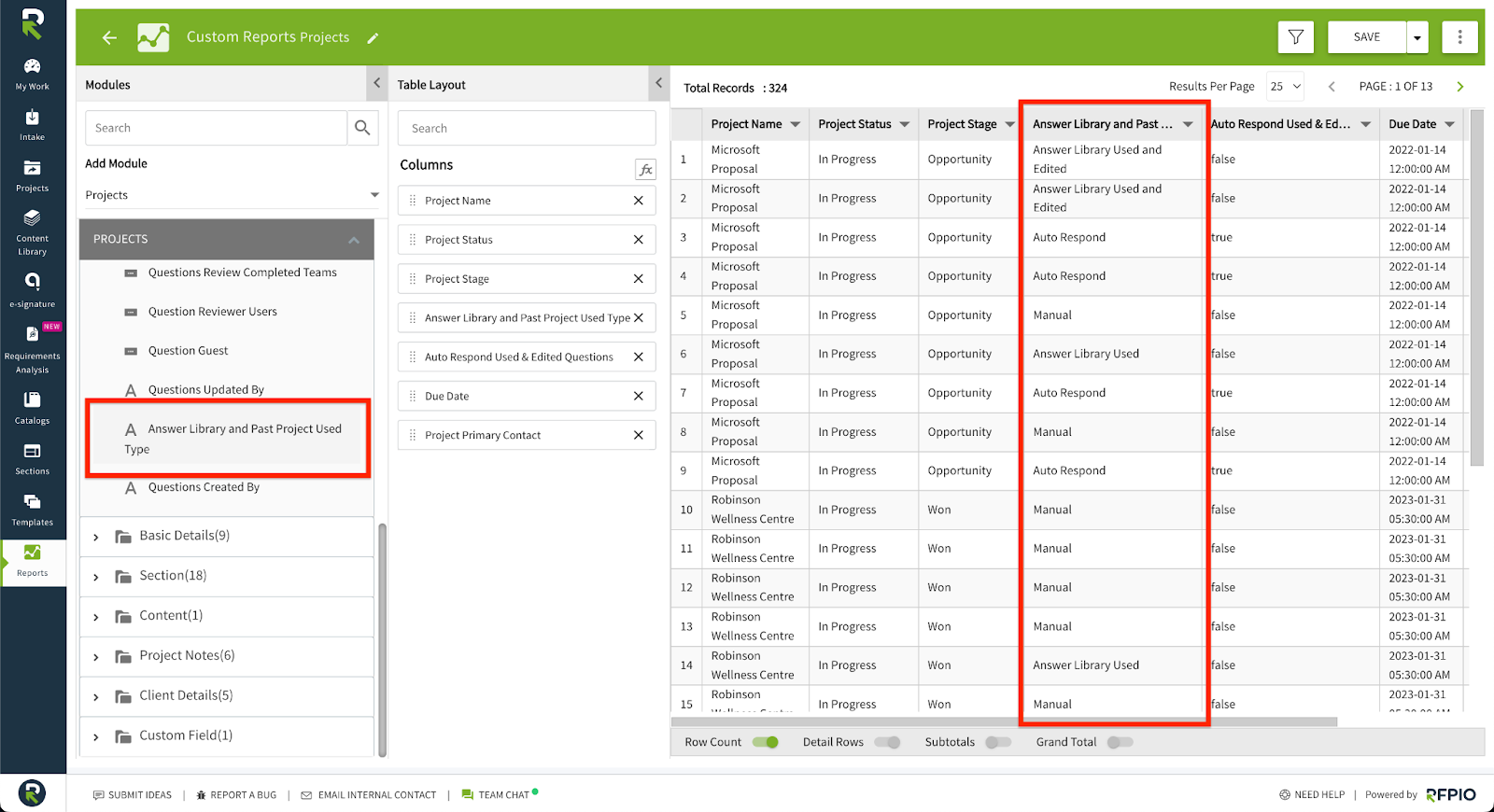The image size is (1494, 812).
Task: Go to the previous results page
Action: [1332, 87]
